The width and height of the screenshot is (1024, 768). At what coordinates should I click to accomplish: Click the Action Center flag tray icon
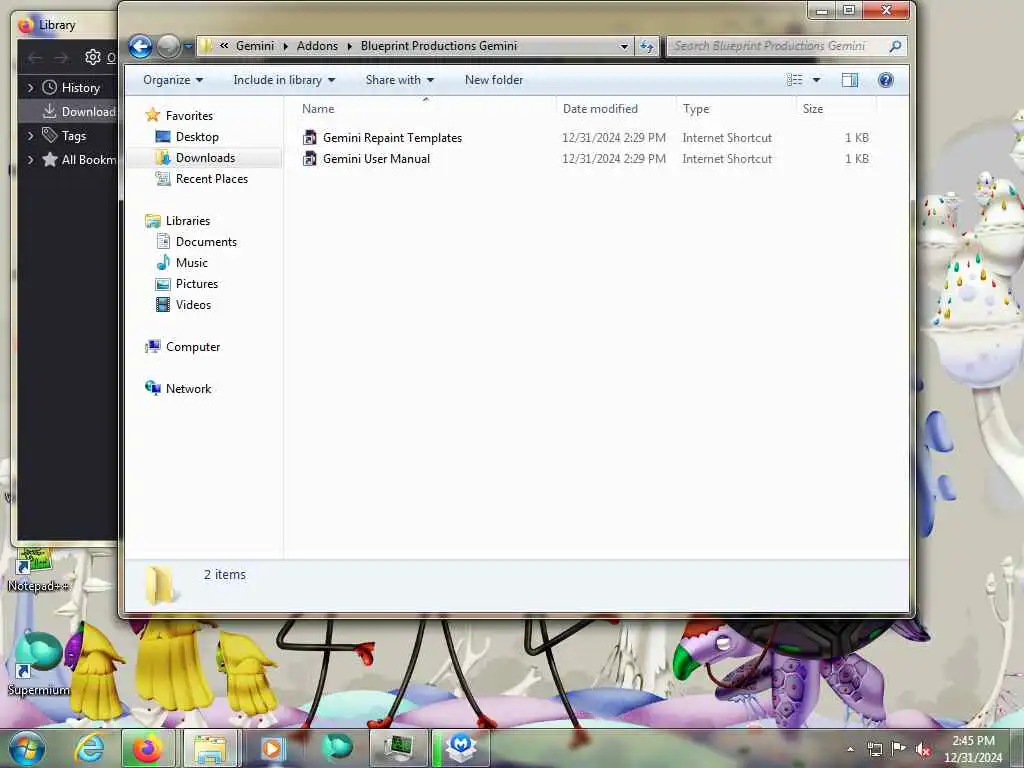899,749
